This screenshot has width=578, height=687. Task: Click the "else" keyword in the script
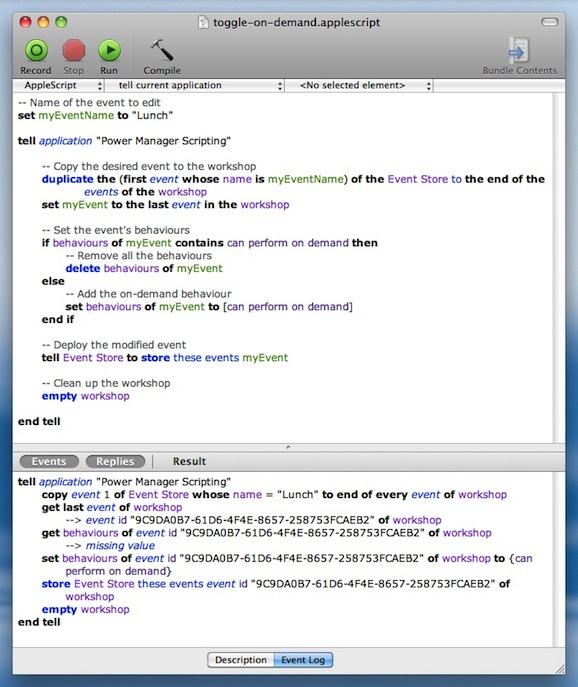[53, 281]
